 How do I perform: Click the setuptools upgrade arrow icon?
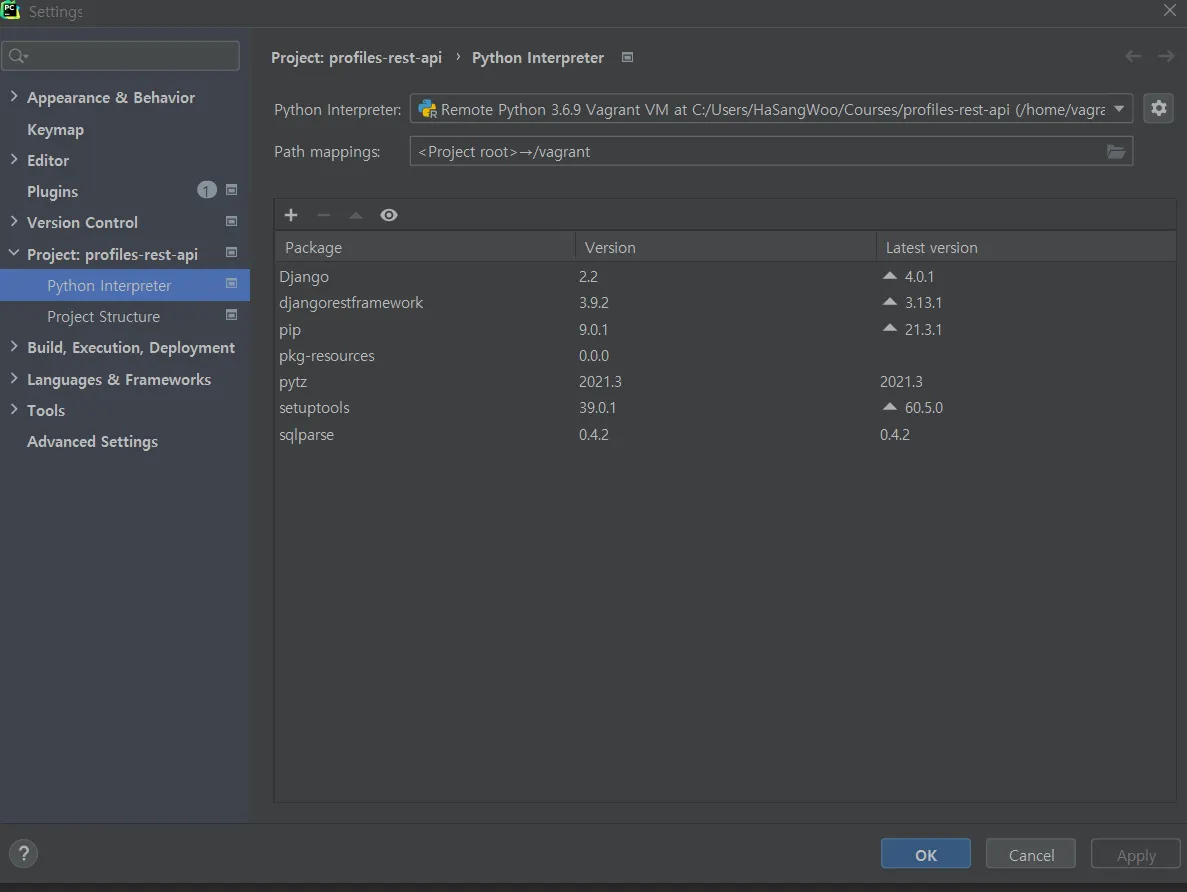(x=889, y=407)
